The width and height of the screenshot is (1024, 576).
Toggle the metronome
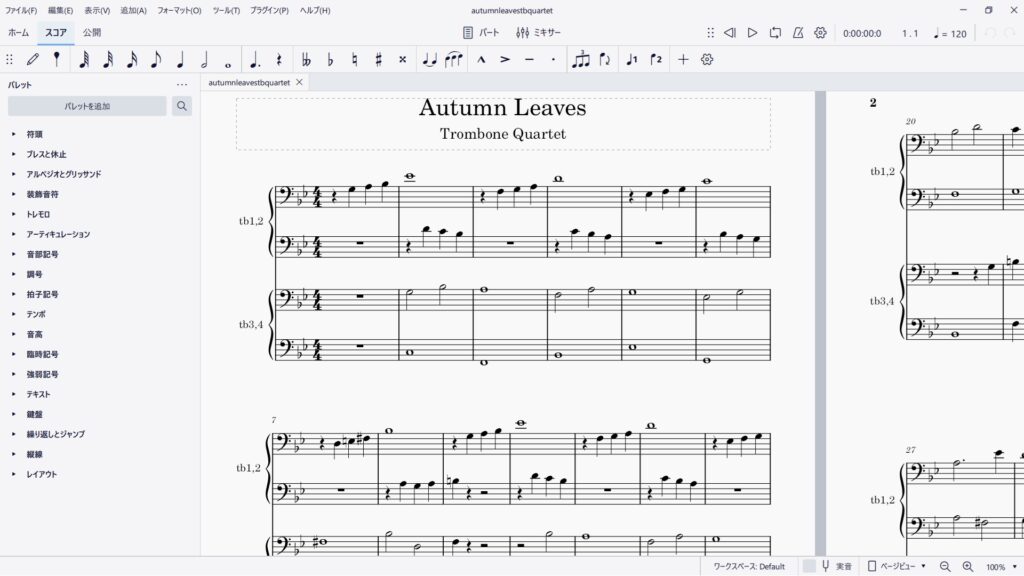[x=798, y=33]
